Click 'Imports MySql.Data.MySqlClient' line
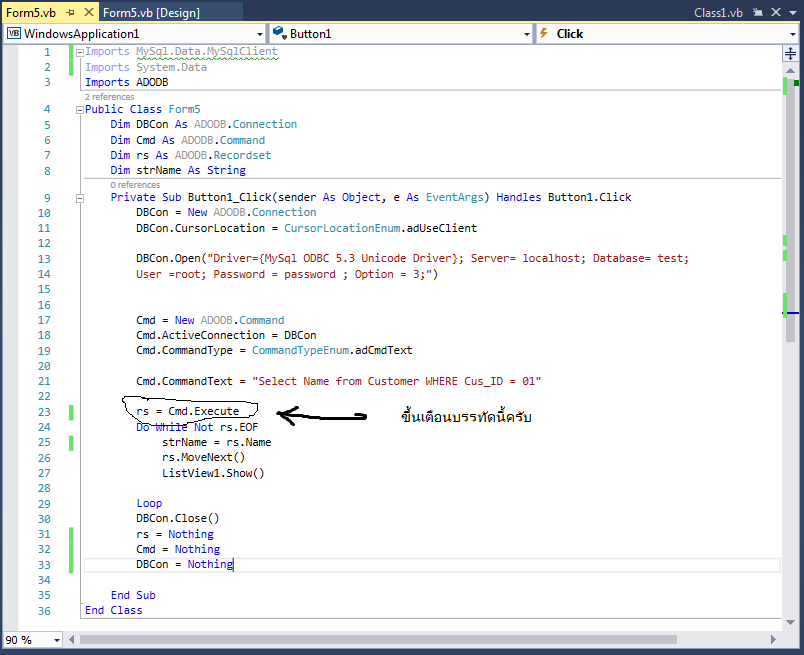This screenshot has width=804, height=655. coord(181,52)
